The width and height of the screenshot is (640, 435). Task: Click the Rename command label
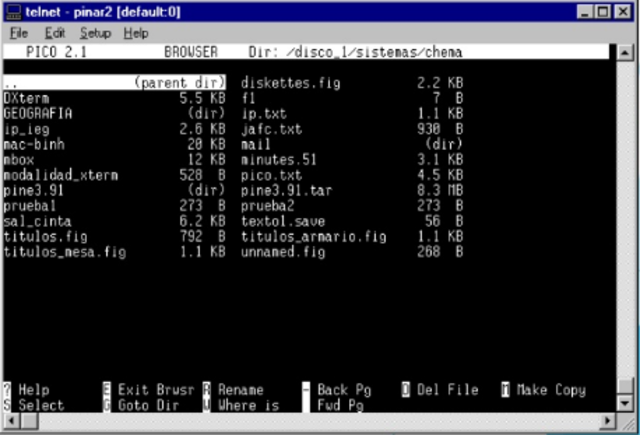click(241, 390)
